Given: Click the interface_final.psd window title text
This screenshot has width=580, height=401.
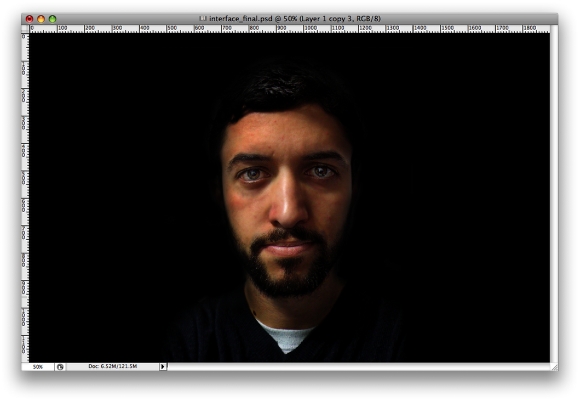Looking at the screenshot, I should (294, 18).
